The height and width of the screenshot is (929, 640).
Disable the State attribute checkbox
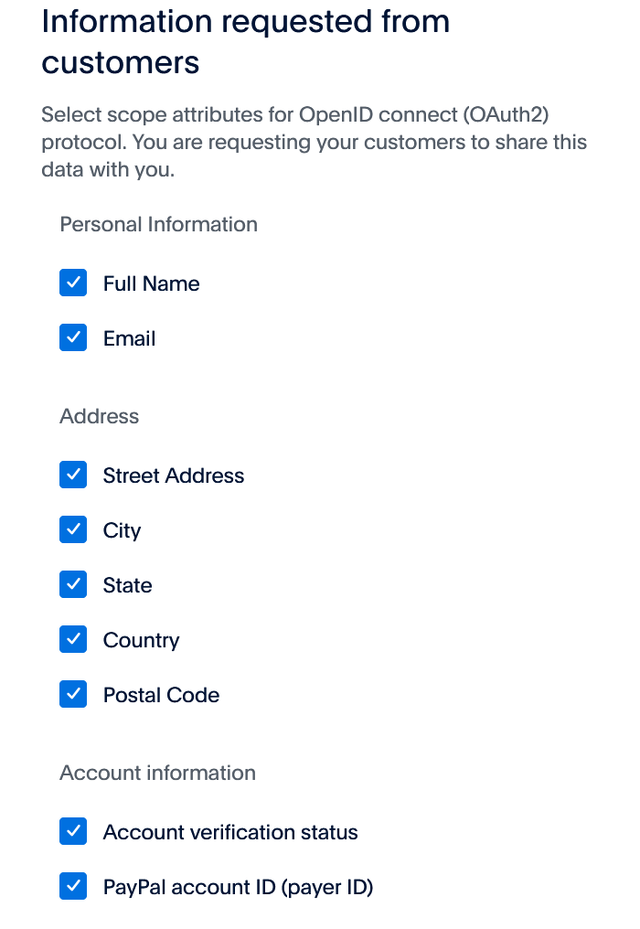72,584
